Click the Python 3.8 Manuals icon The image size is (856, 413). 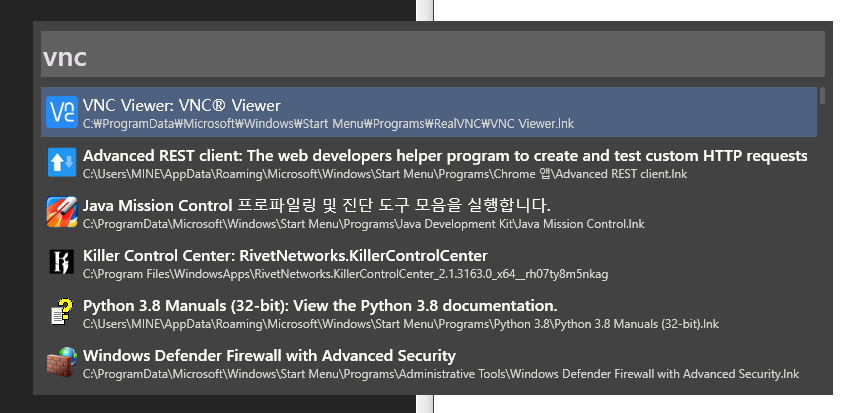tap(62, 312)
